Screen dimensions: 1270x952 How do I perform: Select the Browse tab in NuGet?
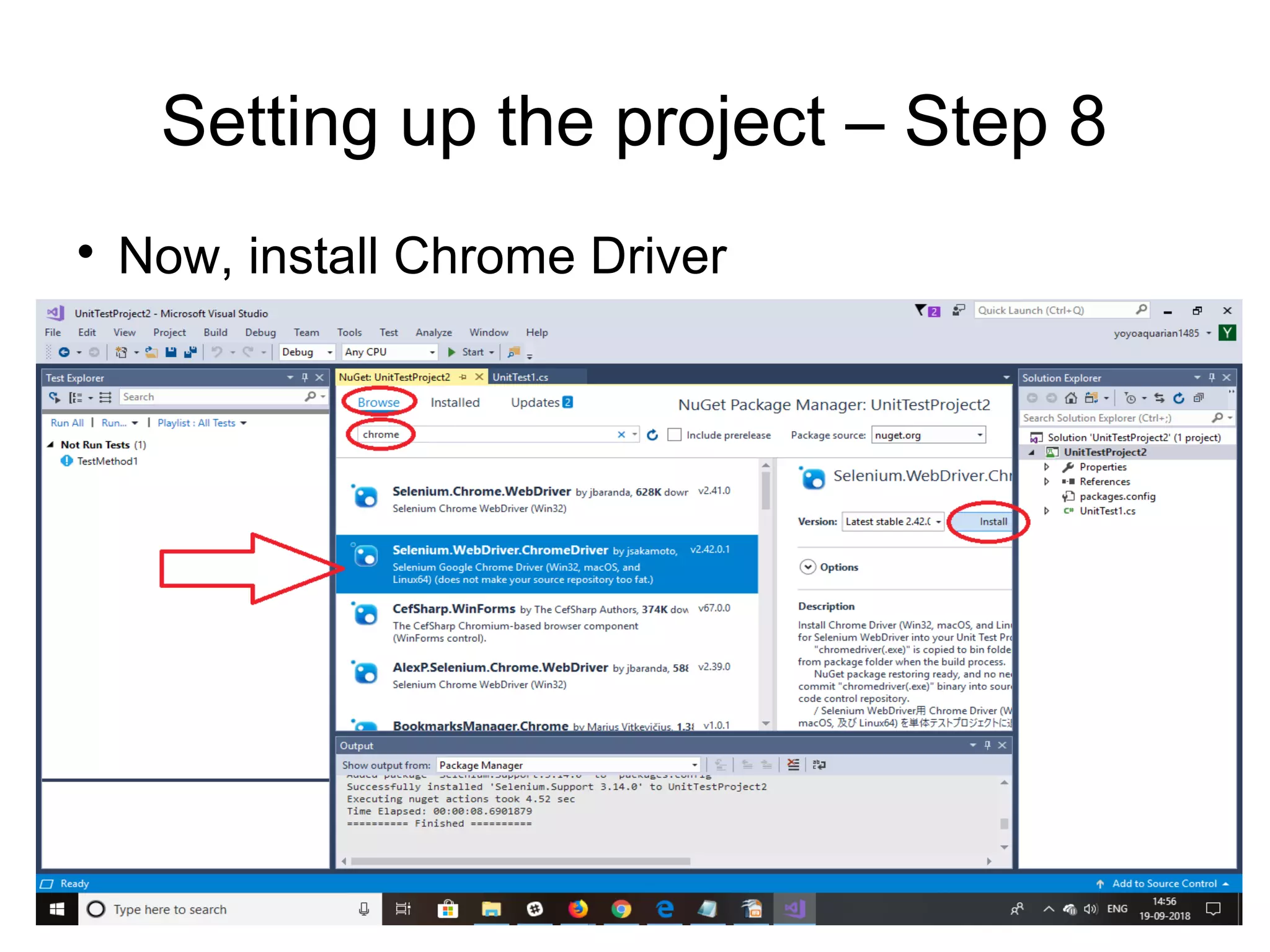pyautogui.click(x=378, y=403)
